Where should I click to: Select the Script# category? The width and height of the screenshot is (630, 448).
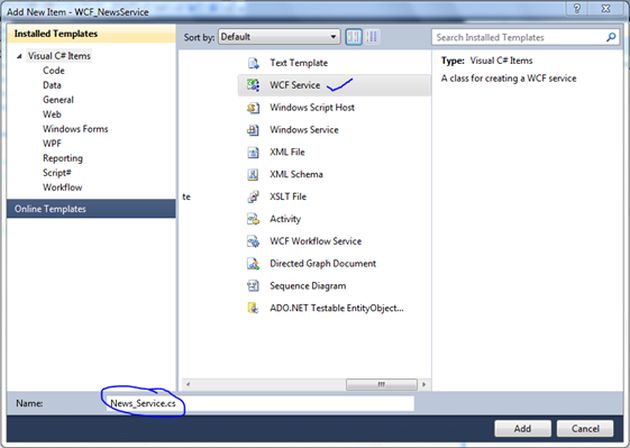pyautogui.click(x=57, y=173)
